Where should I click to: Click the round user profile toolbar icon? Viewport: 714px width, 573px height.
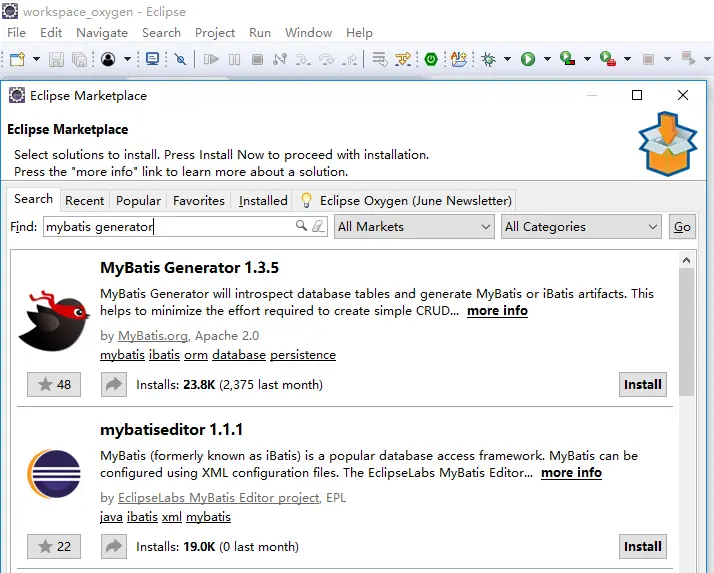coord(108,59)
